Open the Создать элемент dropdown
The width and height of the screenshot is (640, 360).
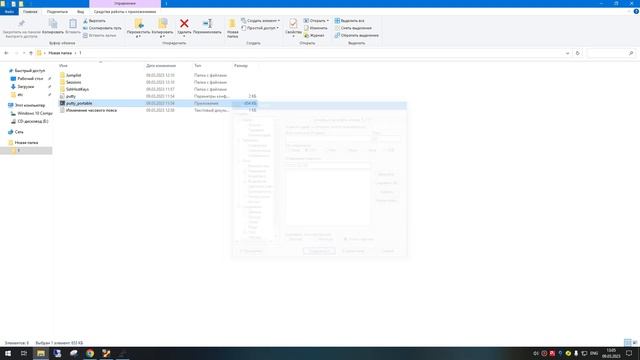[x=260, y=21]
